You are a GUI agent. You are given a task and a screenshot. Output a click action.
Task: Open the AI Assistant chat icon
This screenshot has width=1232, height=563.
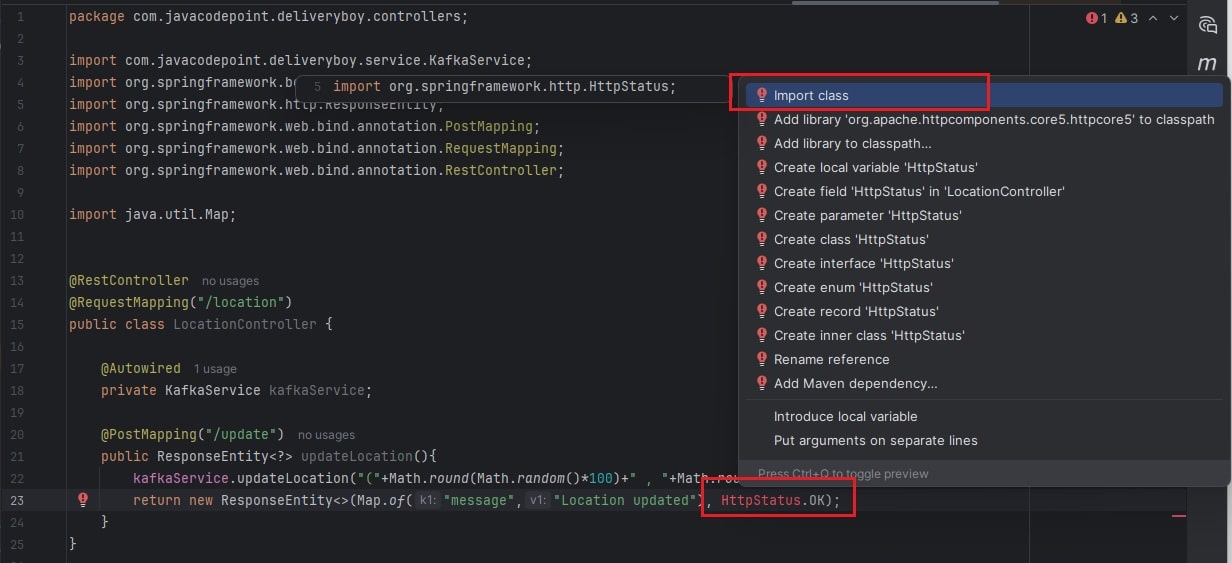(x=1207, y=26)
